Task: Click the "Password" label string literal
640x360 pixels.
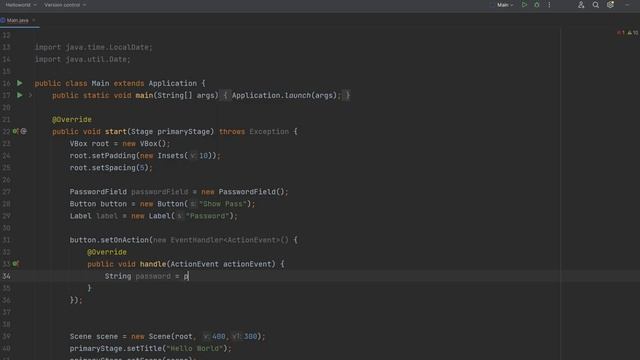Action: click(x=207, y=216)
